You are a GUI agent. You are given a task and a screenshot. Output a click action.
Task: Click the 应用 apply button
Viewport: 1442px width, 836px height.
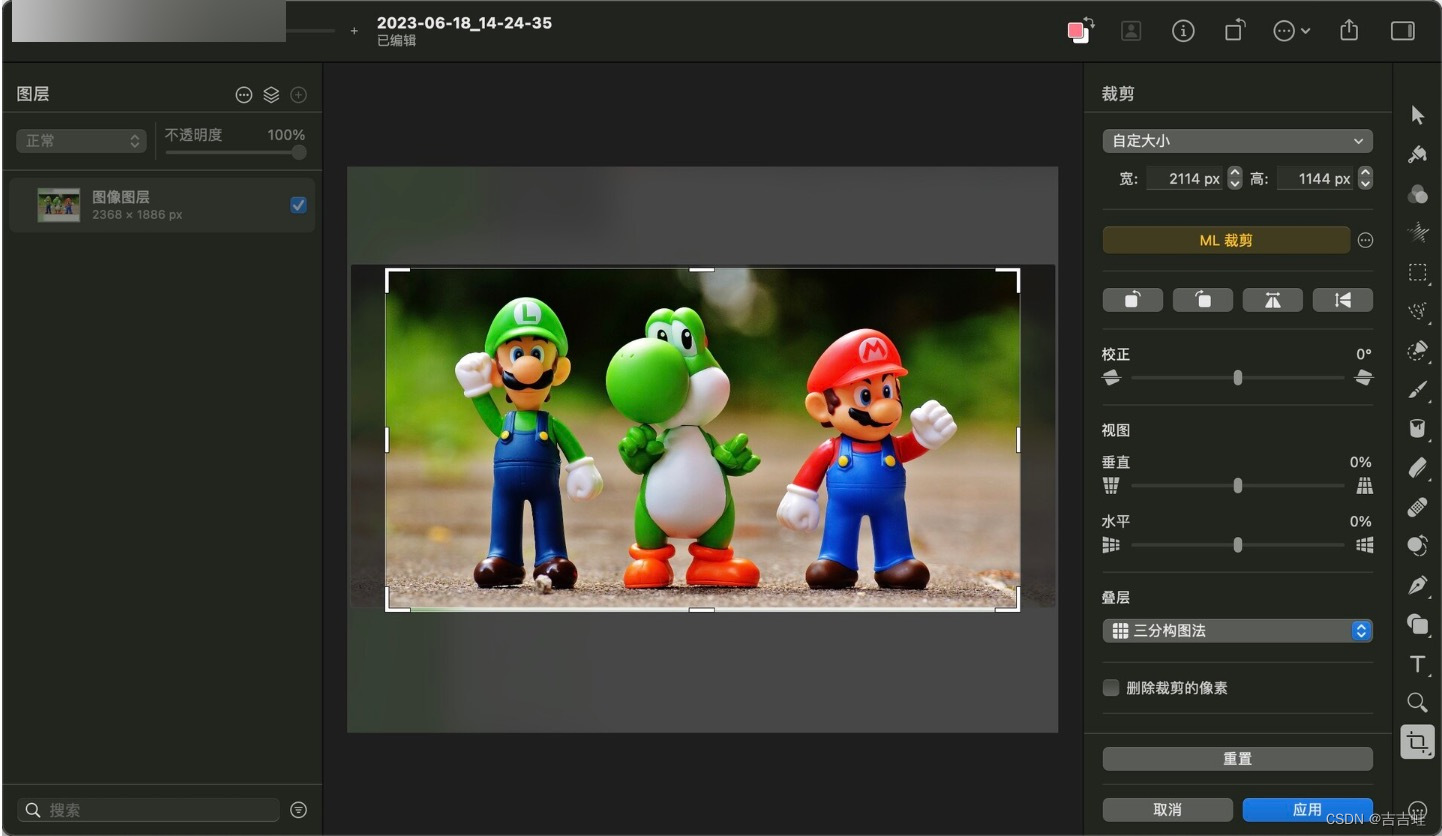coord(1307,809)
